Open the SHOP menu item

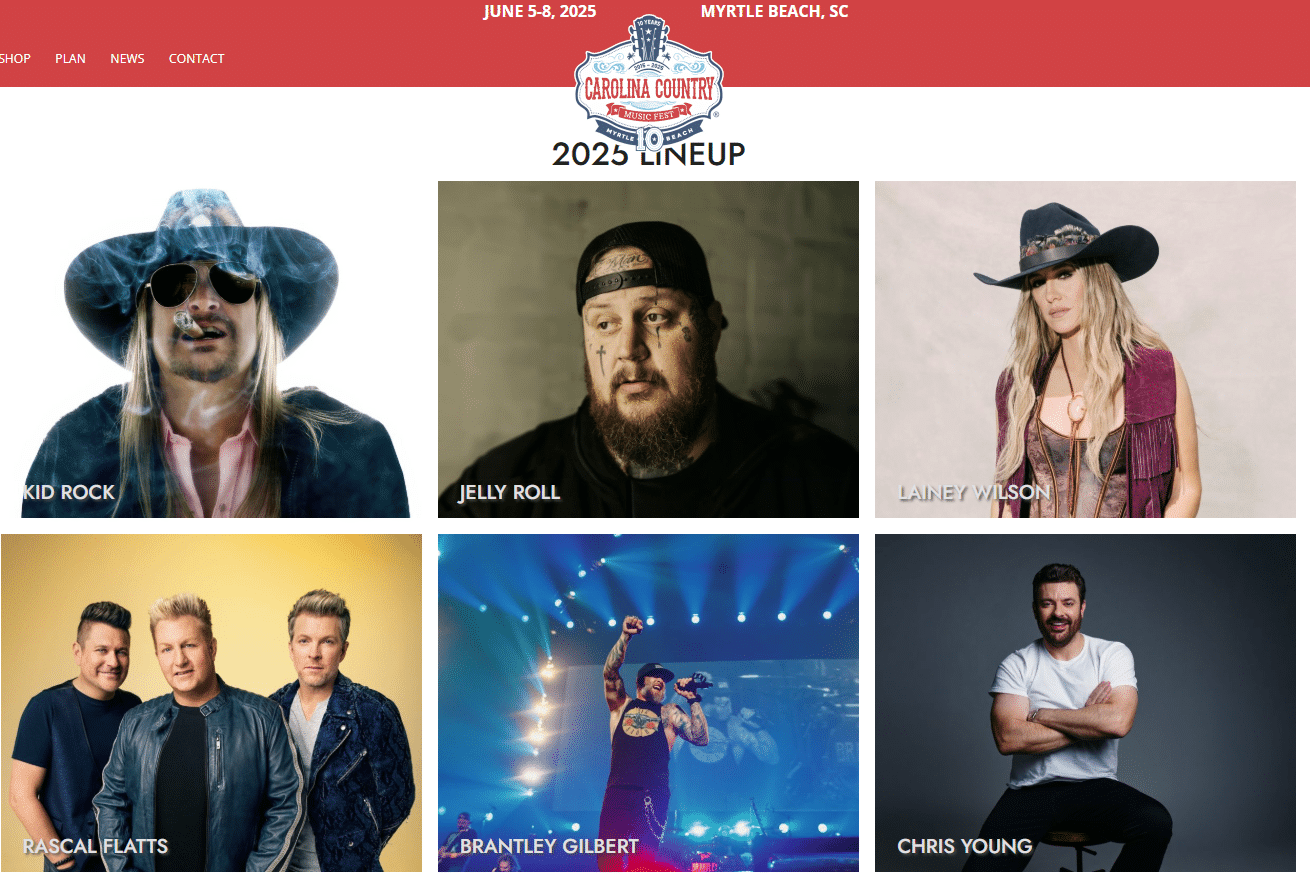(14, 59)
